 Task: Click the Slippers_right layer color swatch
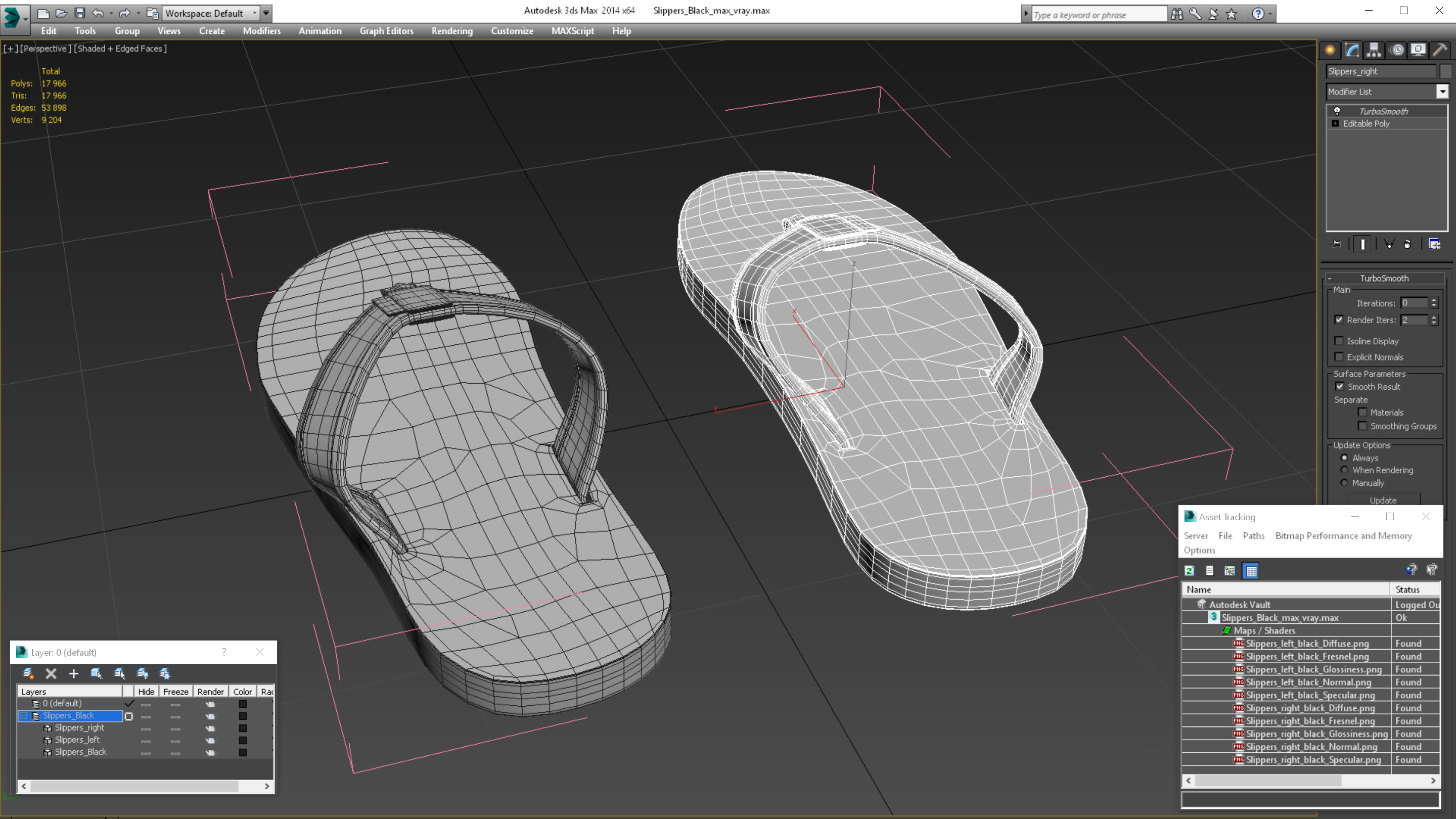point(243,728)
